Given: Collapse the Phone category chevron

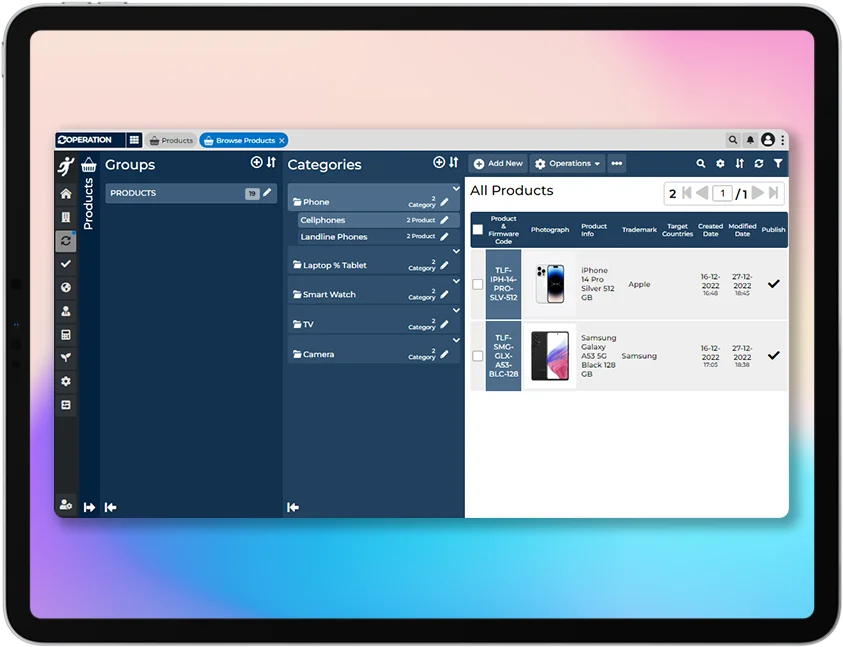Looking at the screenshot, I should point(456,188).
